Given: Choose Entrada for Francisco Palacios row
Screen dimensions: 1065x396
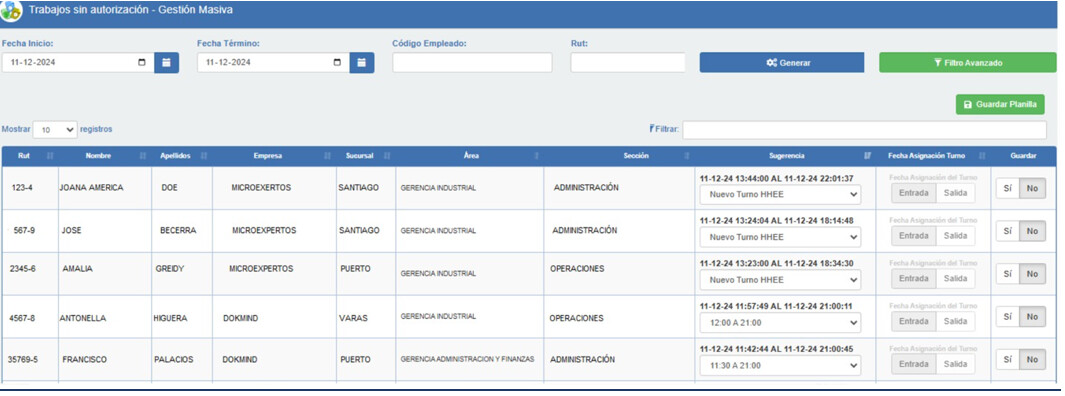Looking at the screenshot, I should pyautogui.click(x=914, y=364).
